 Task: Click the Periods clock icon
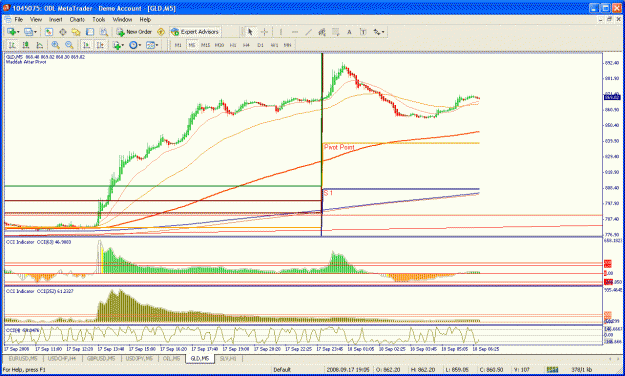click(x=133, y=45)
